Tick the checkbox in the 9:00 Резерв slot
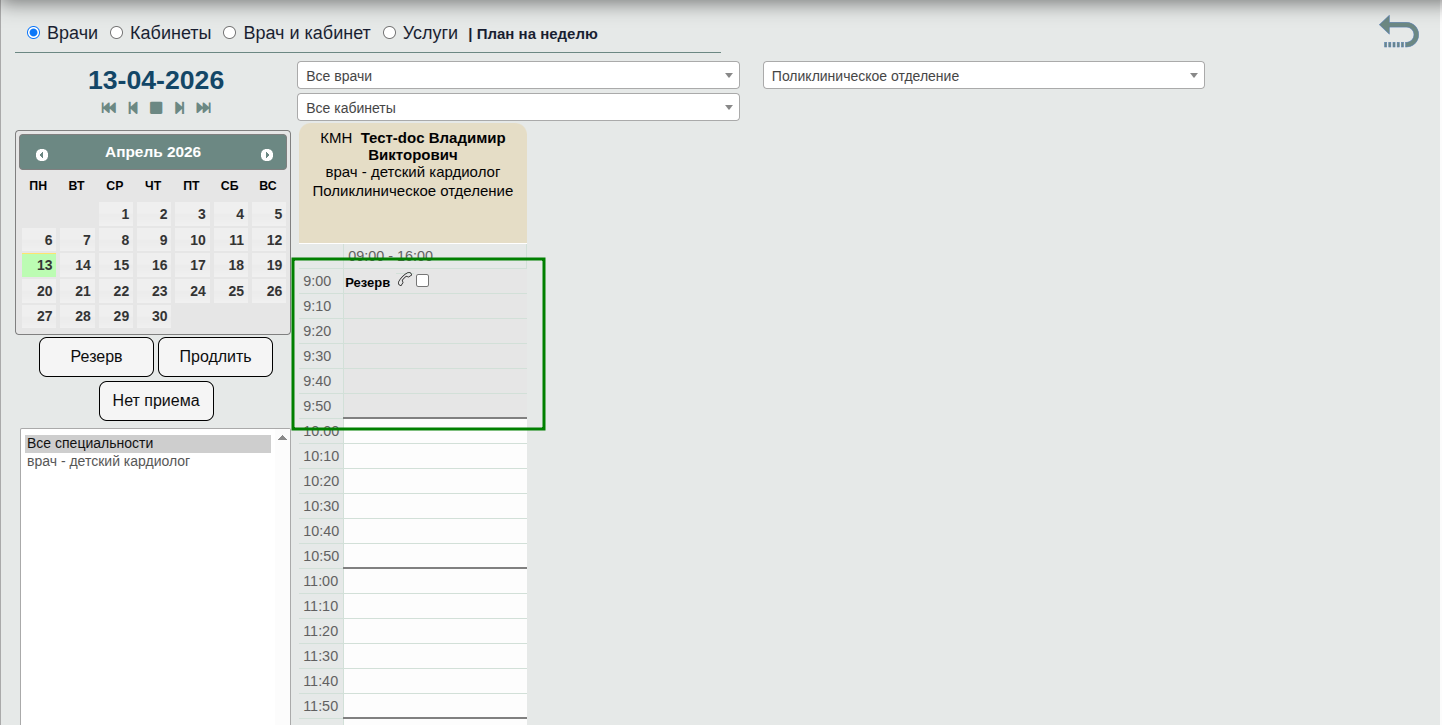 click(423, 281)
